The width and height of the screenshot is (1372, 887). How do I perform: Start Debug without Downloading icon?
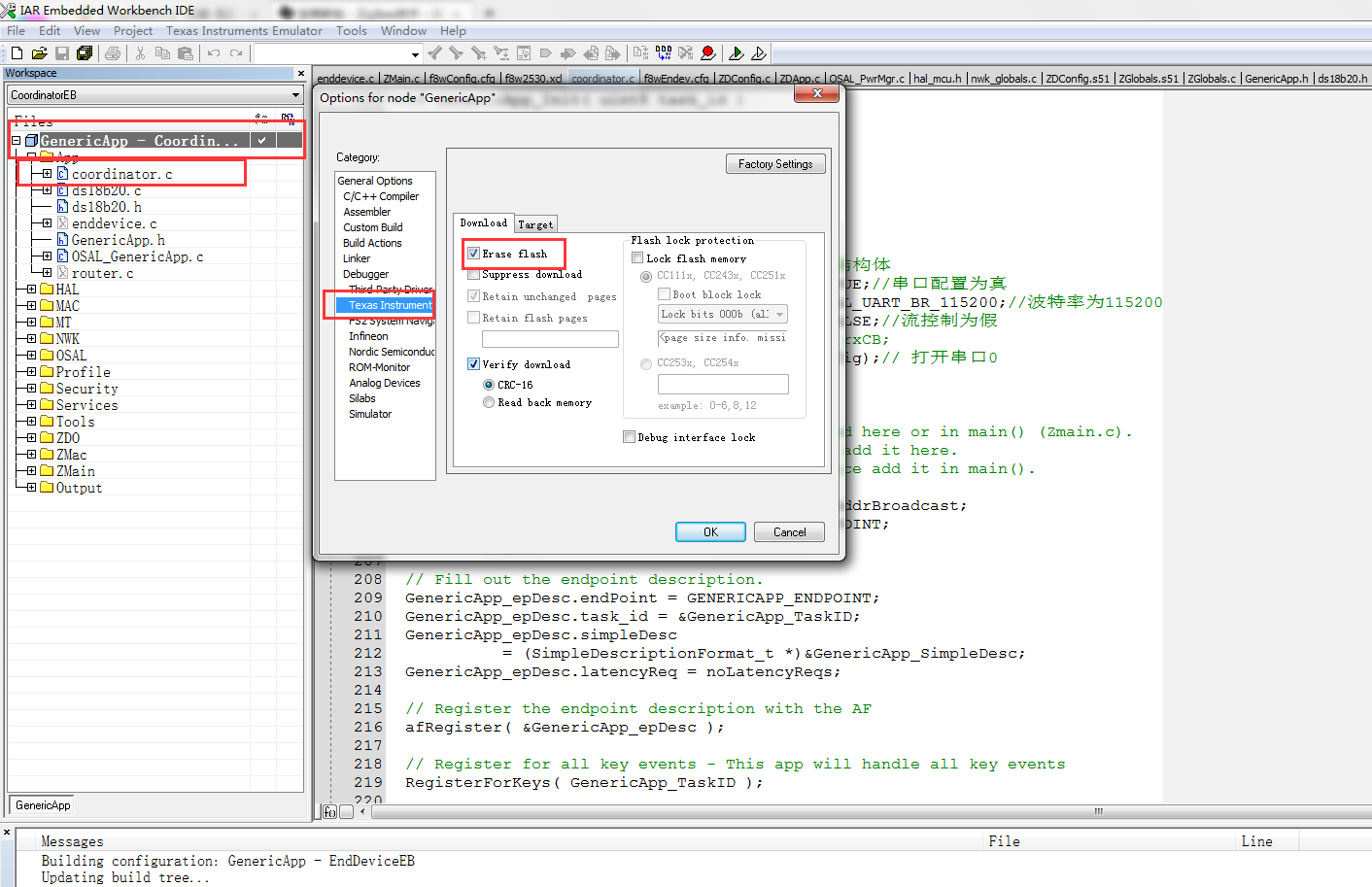(759, 53)
